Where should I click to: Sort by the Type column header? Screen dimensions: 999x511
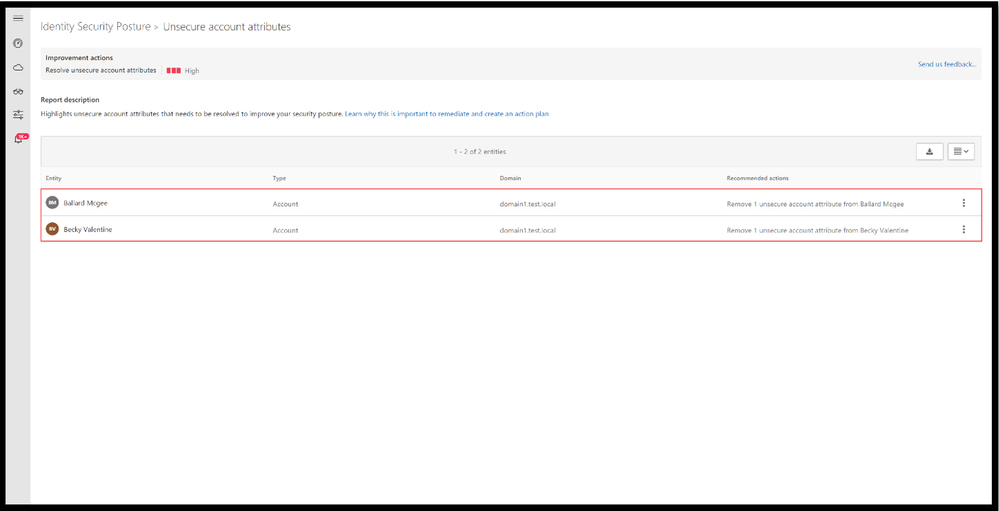[279, 178]
